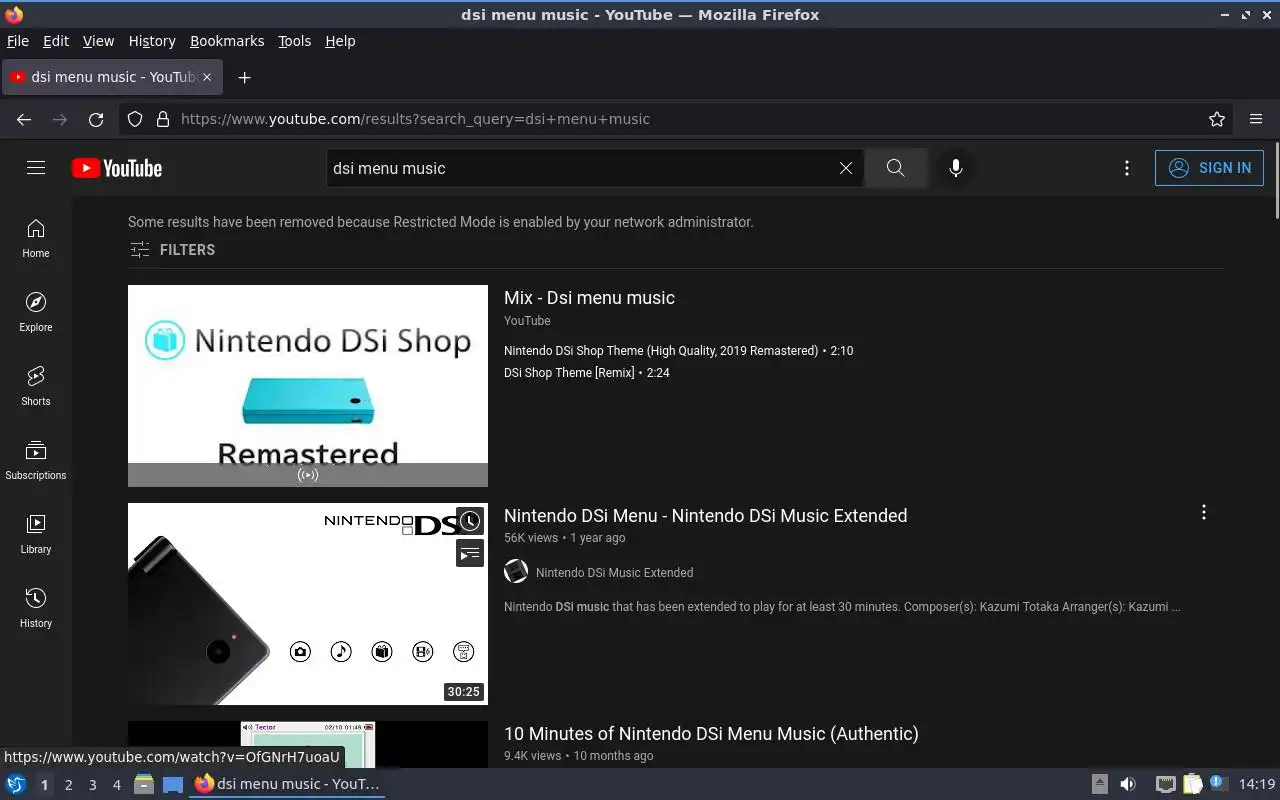
Task: Open the Tools menu
Action: point(294,41)
